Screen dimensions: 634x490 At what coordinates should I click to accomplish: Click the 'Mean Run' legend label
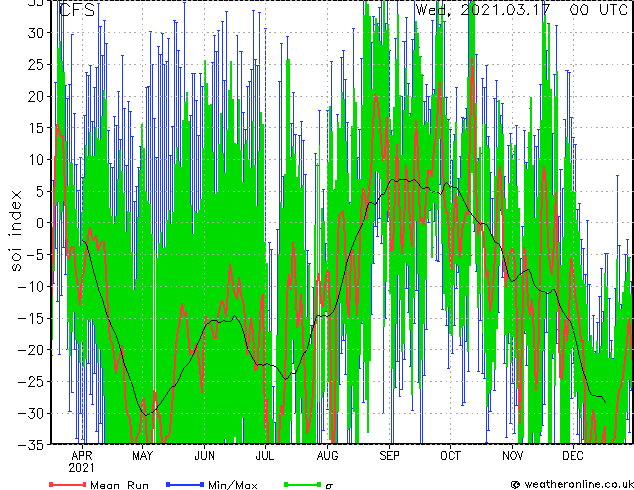119,485
